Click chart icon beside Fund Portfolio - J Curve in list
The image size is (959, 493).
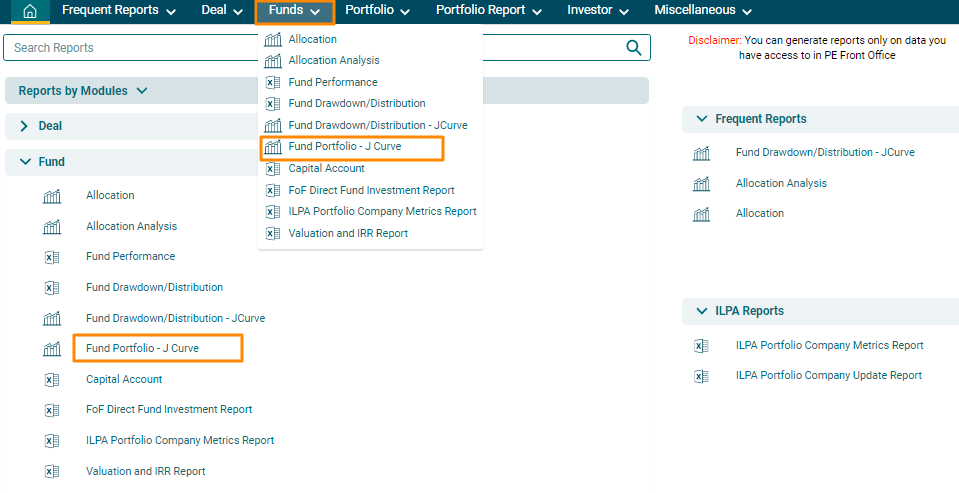52,349
